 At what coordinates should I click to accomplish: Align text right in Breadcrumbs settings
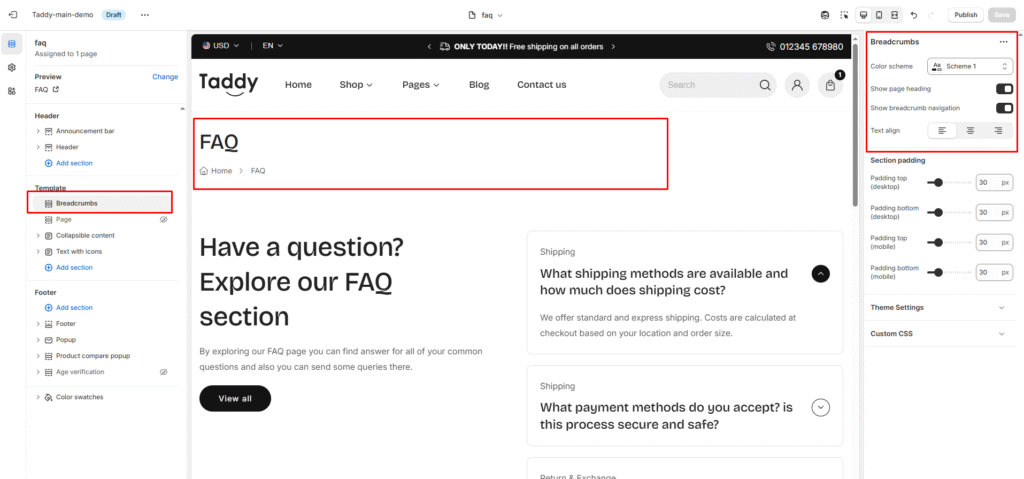[x=998, y=130]
